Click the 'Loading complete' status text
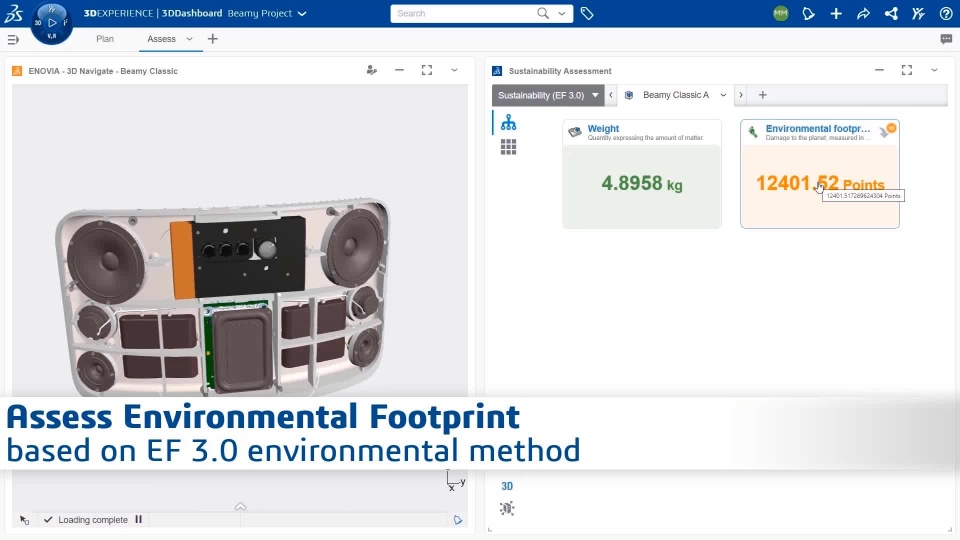Viewport: 960px width, 540px height. point(93,520)
